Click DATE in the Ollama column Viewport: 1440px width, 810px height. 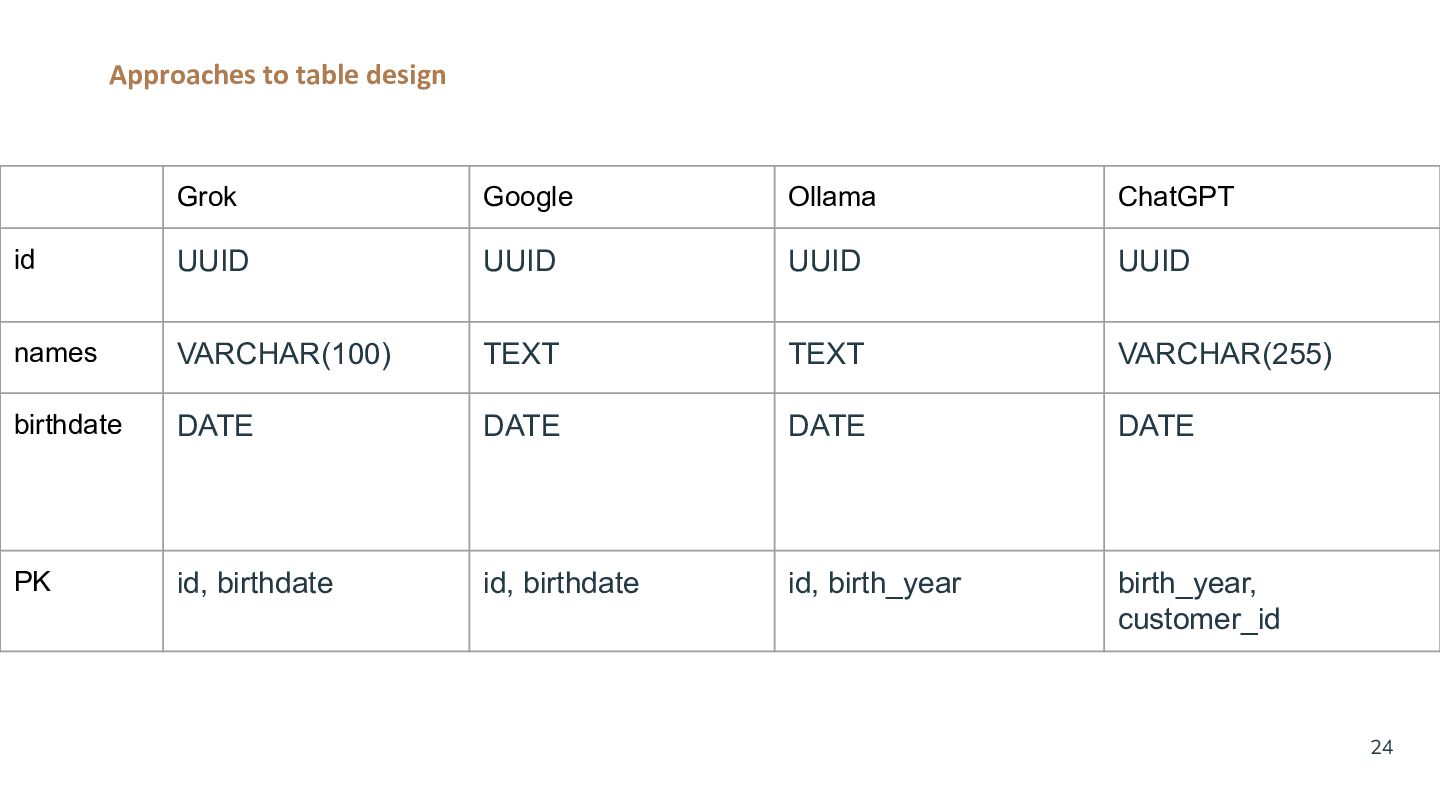click(826, 426)
